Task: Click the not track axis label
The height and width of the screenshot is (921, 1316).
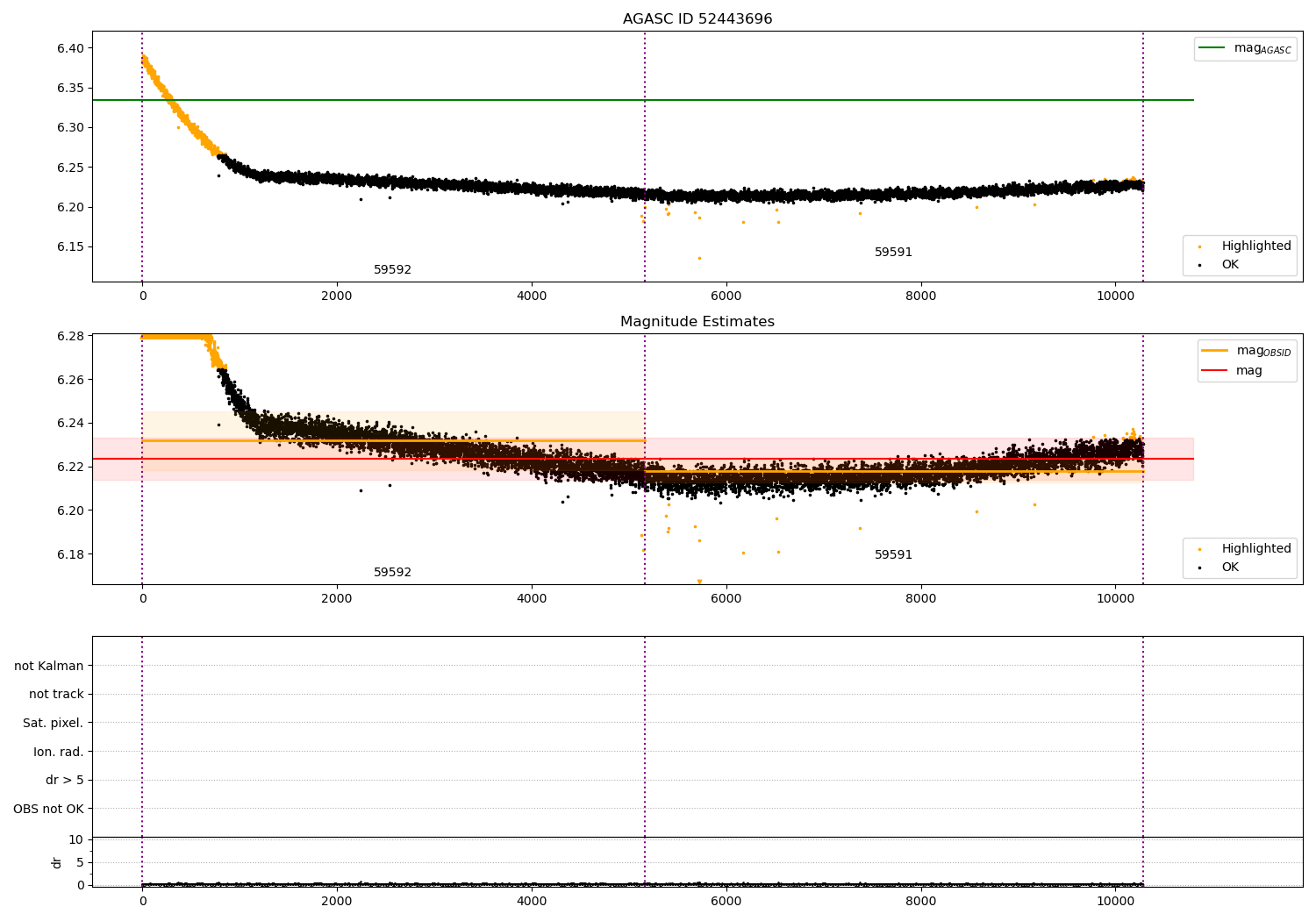Action: (56, 695)
